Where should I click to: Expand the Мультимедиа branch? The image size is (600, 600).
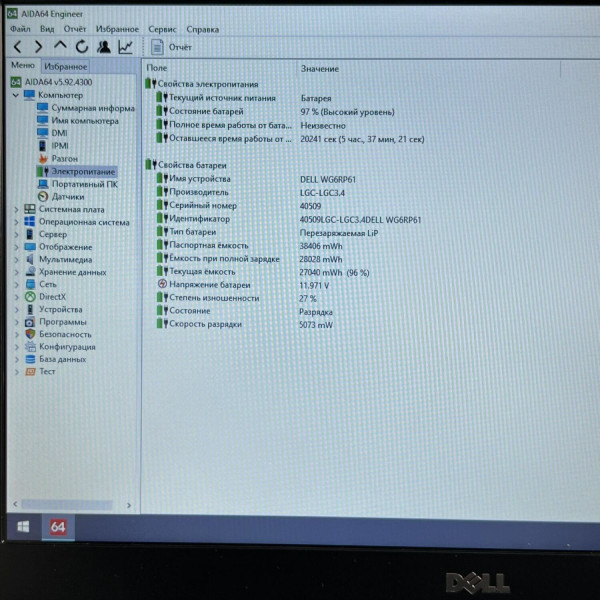pos(16,260)
